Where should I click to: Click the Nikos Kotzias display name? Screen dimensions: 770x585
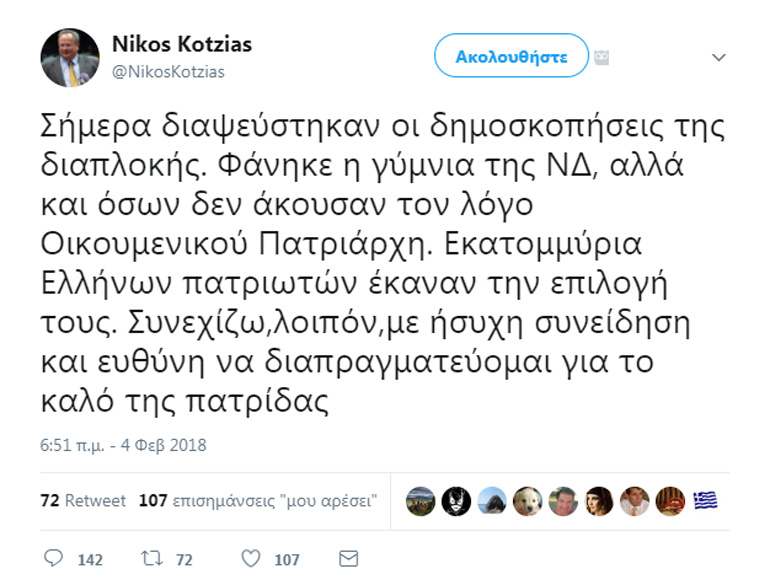pos(181,44)
